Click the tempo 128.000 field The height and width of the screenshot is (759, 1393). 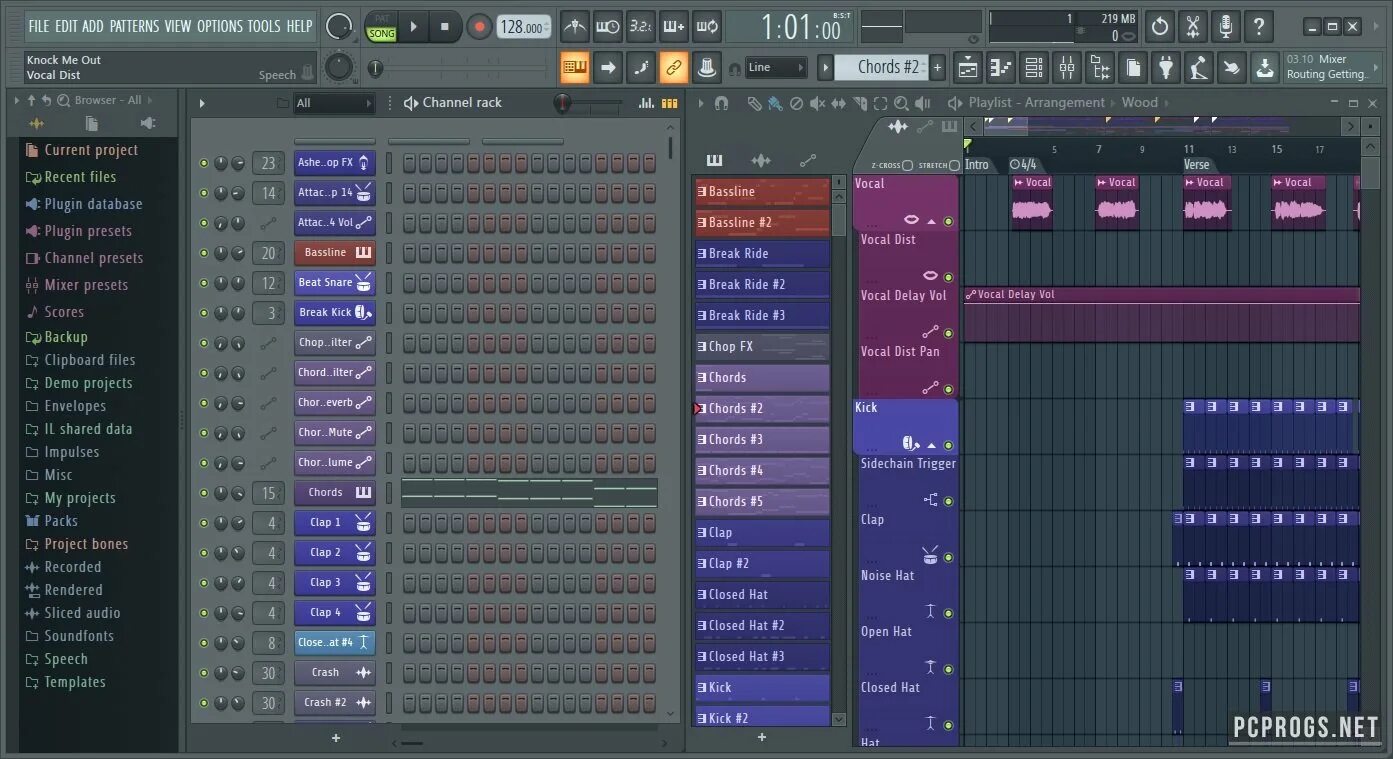point(524,27)
